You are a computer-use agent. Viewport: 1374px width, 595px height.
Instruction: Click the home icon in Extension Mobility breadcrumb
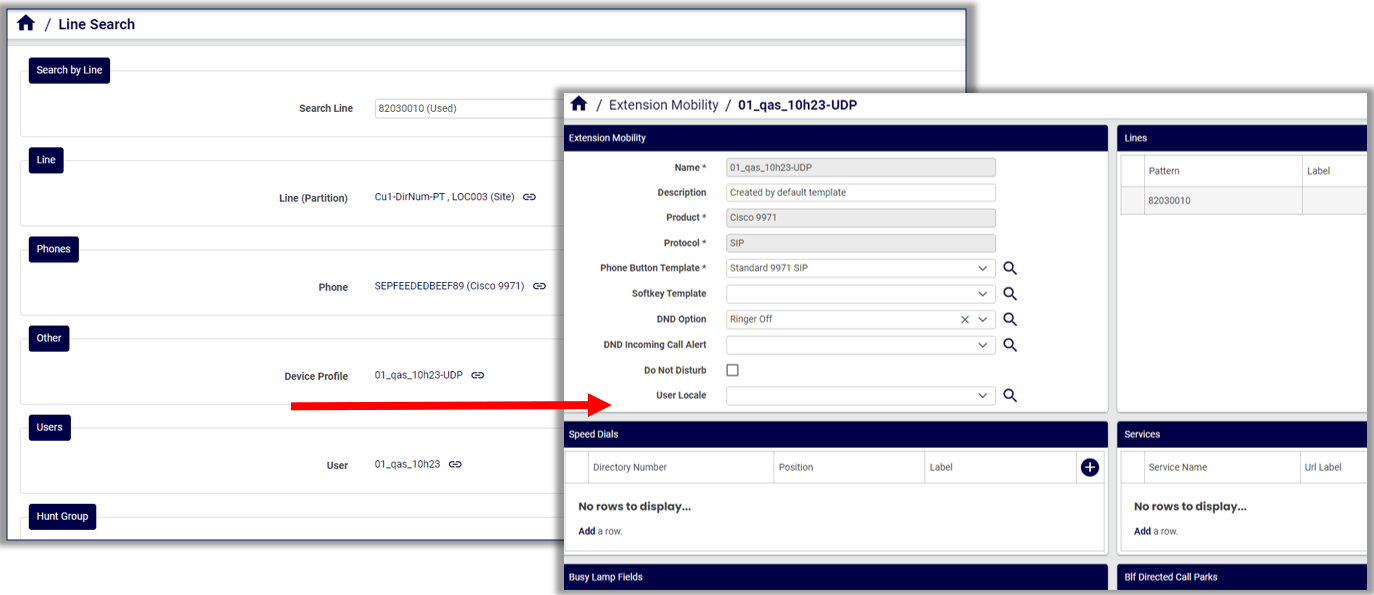[x=578, y=104]
